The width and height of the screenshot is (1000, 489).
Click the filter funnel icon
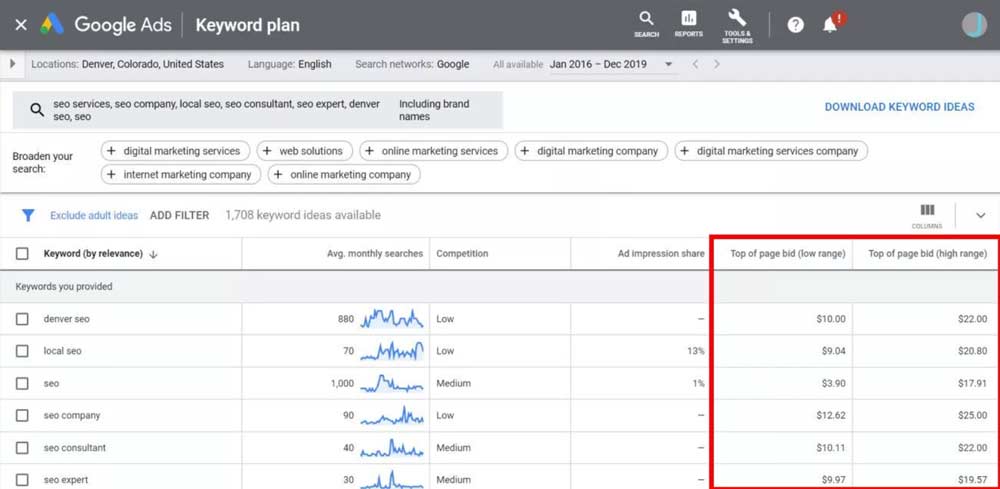[x=28, y=215]
